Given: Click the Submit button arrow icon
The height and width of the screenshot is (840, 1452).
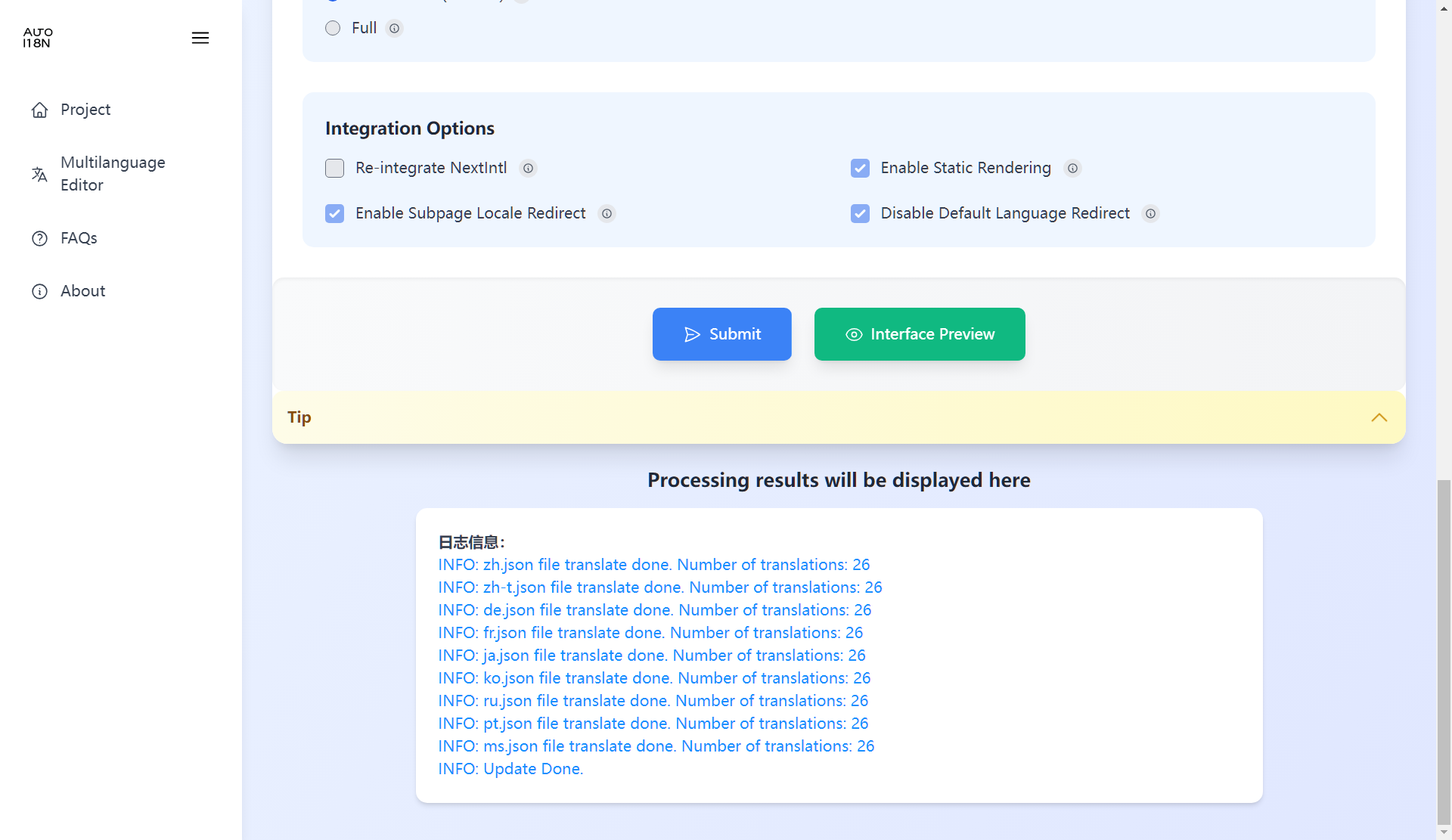Looking at the screenshot, I should [691, 334].
